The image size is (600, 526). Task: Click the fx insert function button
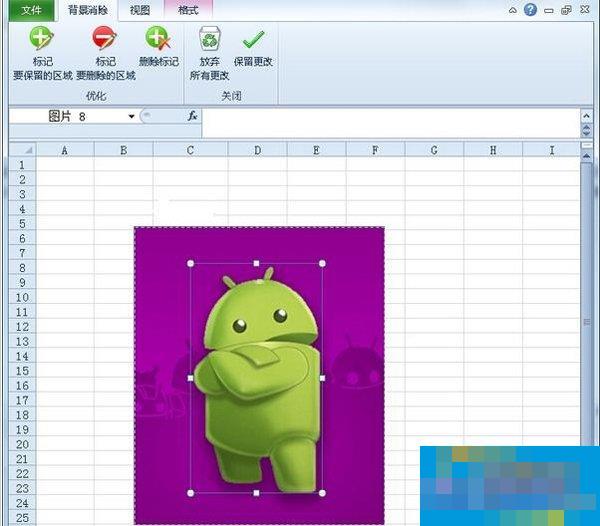click(x=192, y=116)
